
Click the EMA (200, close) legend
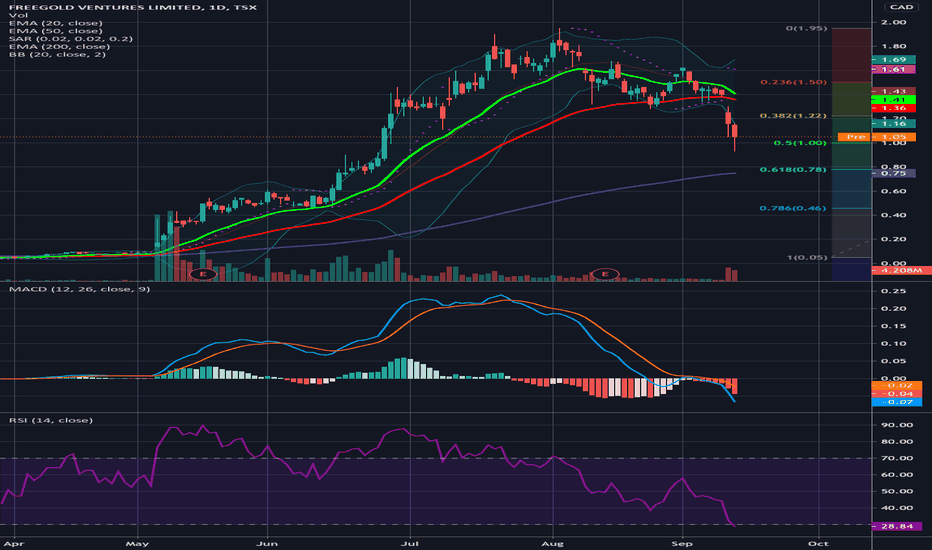pyautogui.click(x=59, y=46)
